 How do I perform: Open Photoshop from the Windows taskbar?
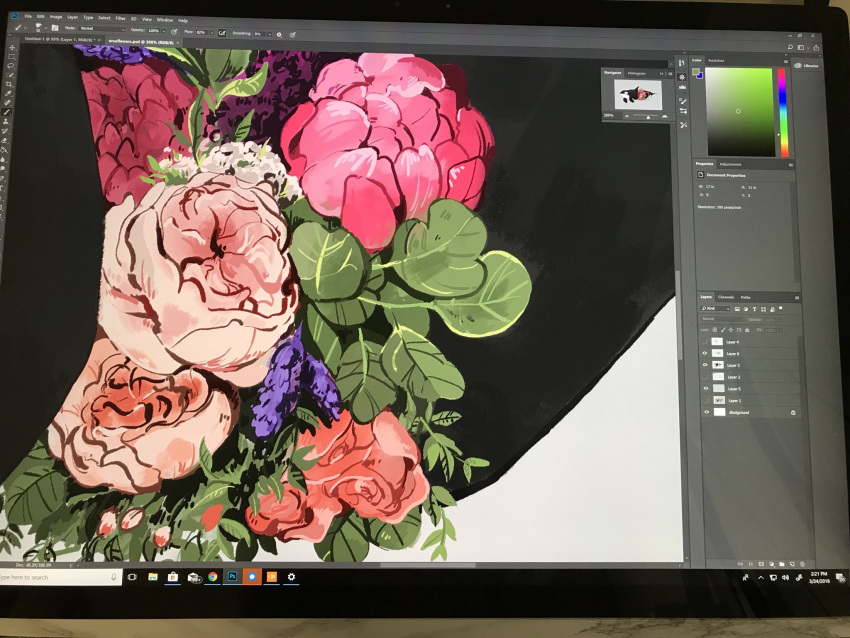point(232,576)
